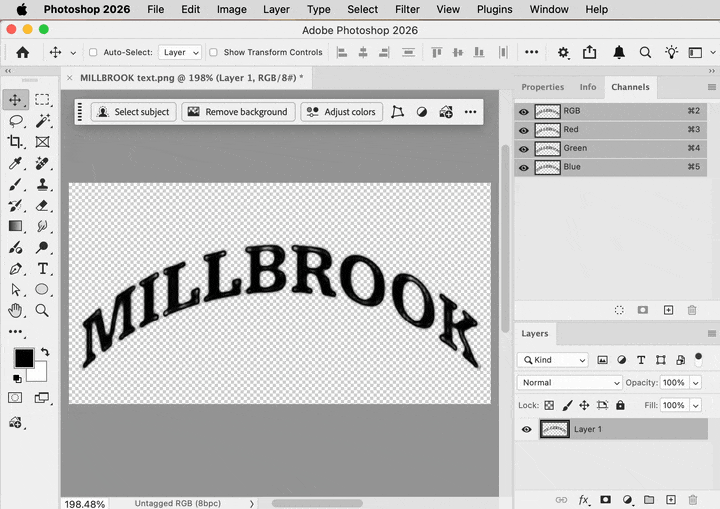Open the notifications bell icon
This screenshot has height=509, width=720.
pos(619,52)
